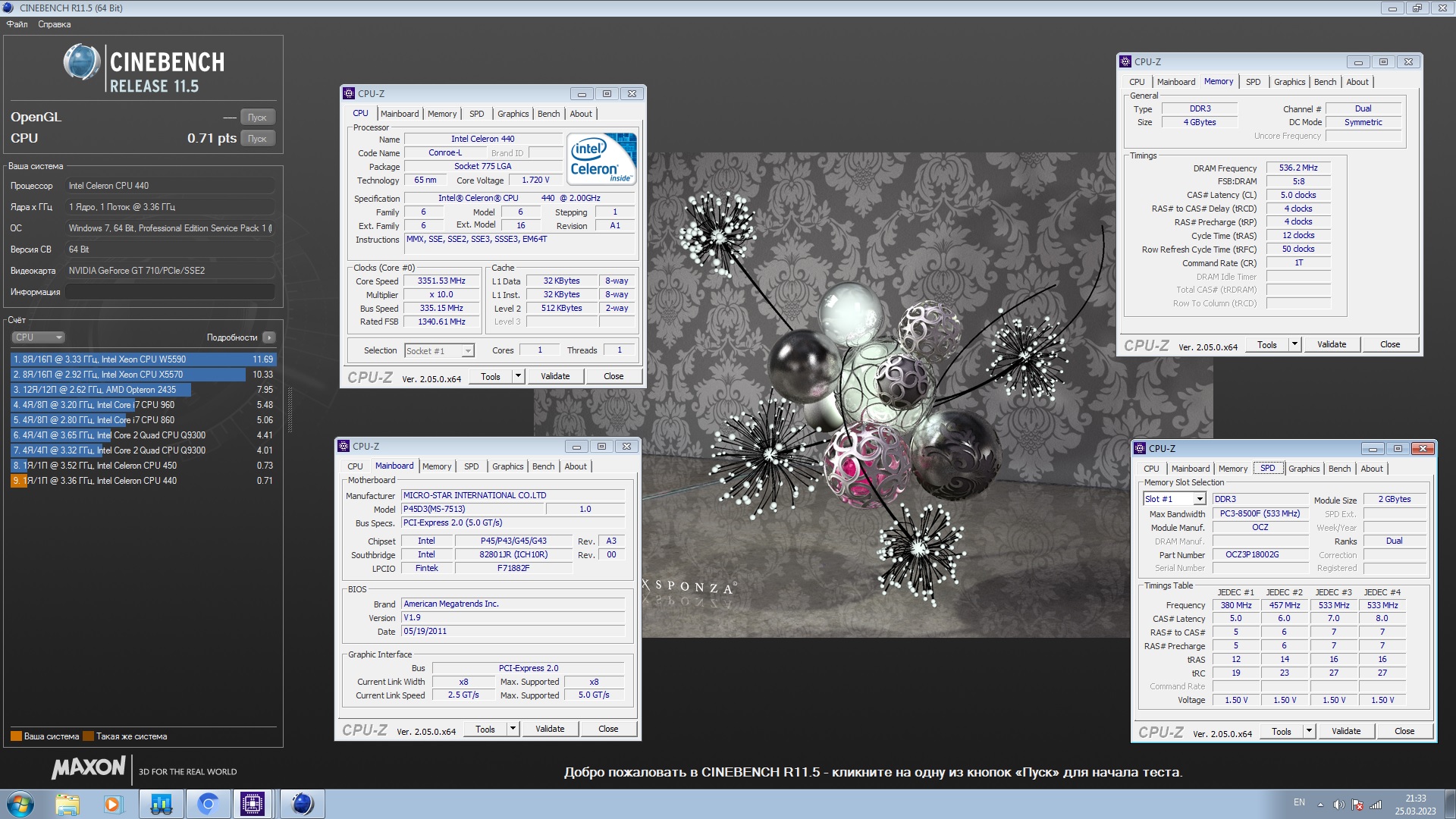Screen dimensions: 1456x819
Task: Switch to About tab in SPD-tab window
Action: [x=1371, y=469]
